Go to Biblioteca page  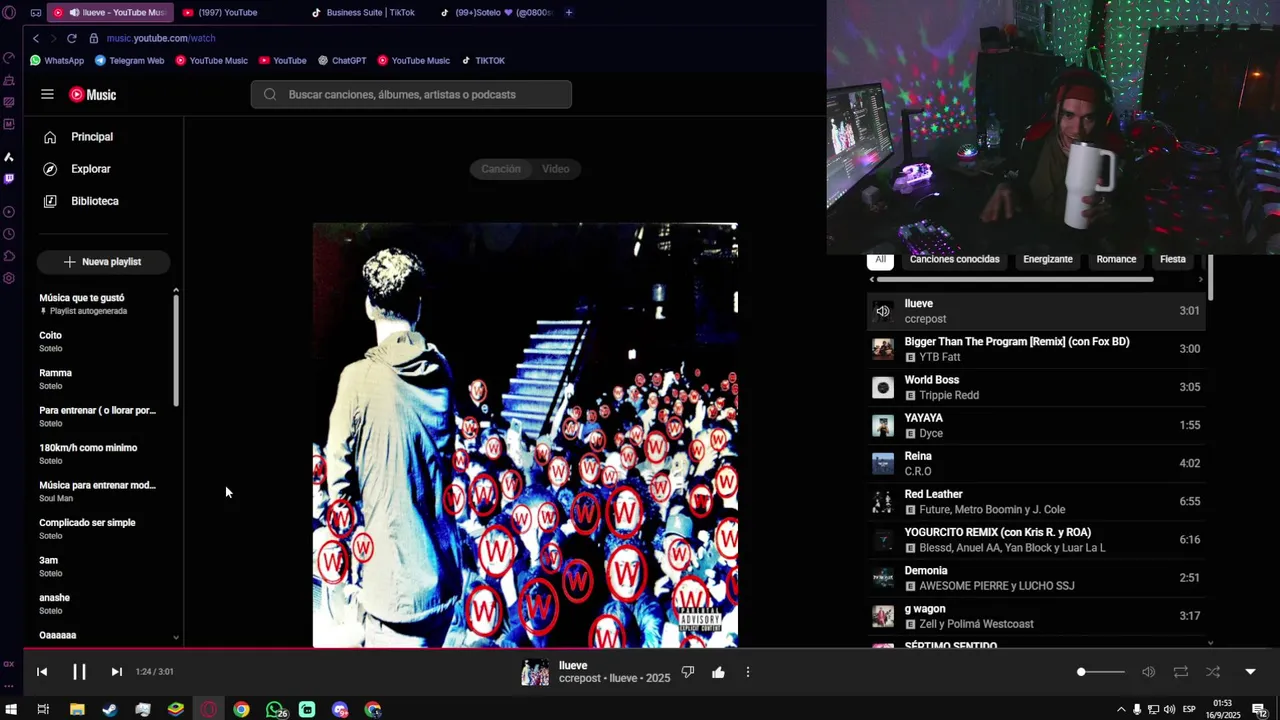point(95,201)
